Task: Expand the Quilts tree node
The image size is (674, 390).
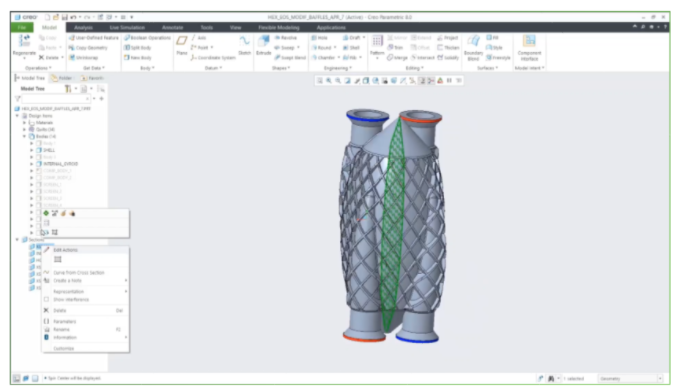Action: tap(25, 129)
